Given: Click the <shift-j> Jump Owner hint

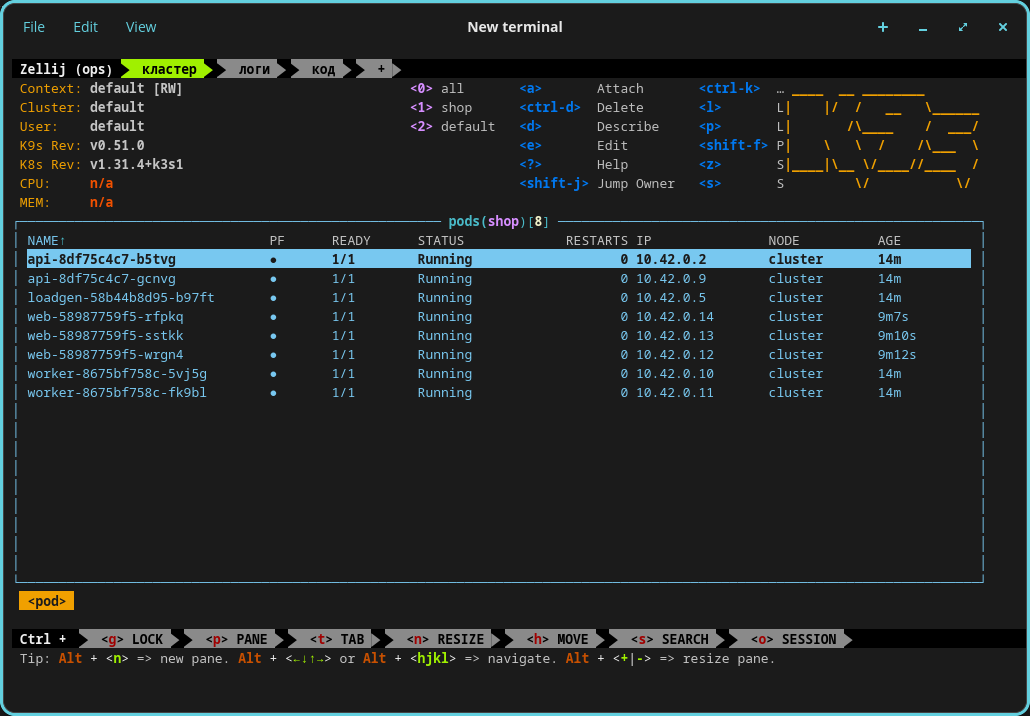Looking at the screenshot, I should click(x=597, y=183).
